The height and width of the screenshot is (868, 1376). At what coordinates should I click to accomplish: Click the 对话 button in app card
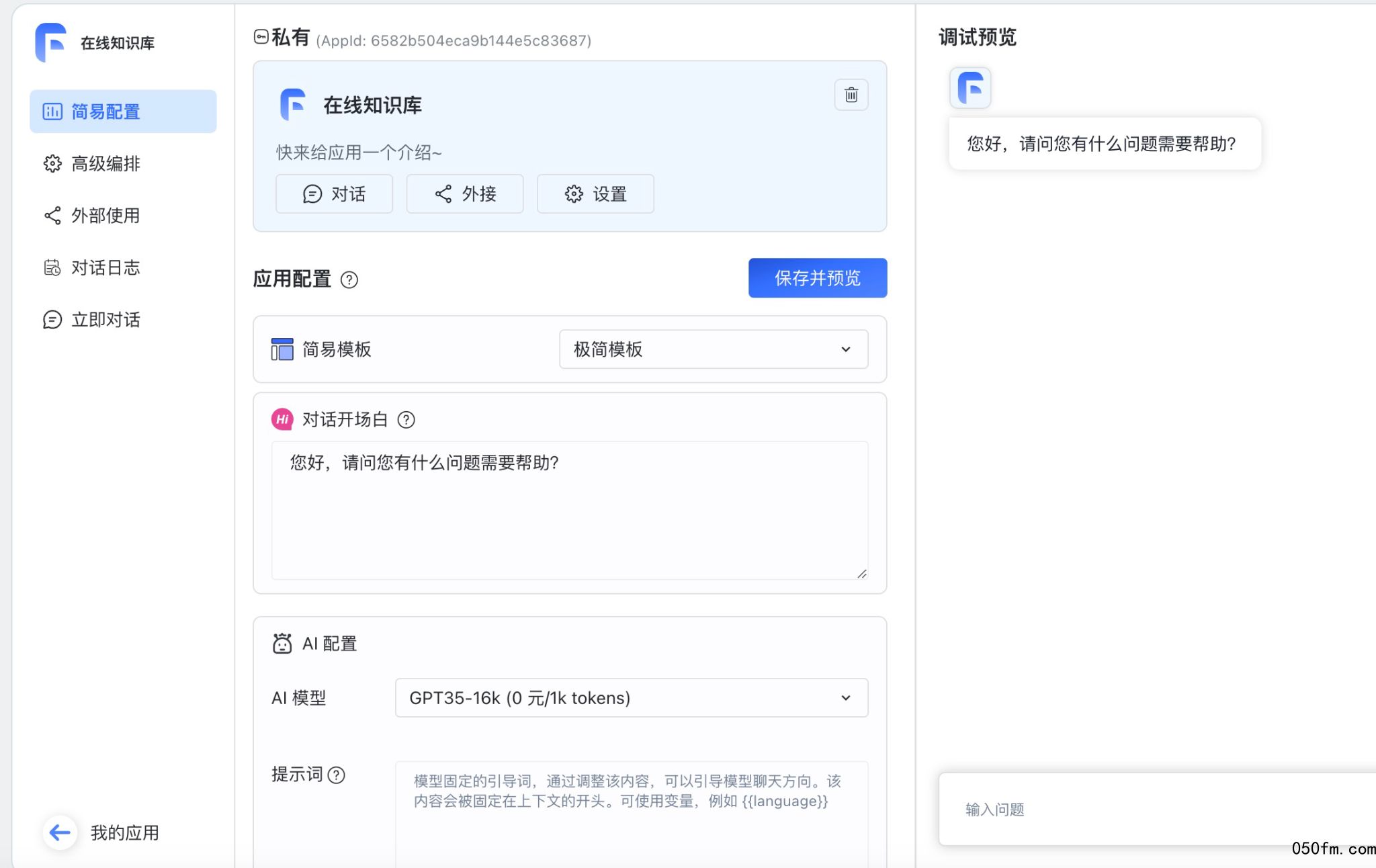coord(334,194)
